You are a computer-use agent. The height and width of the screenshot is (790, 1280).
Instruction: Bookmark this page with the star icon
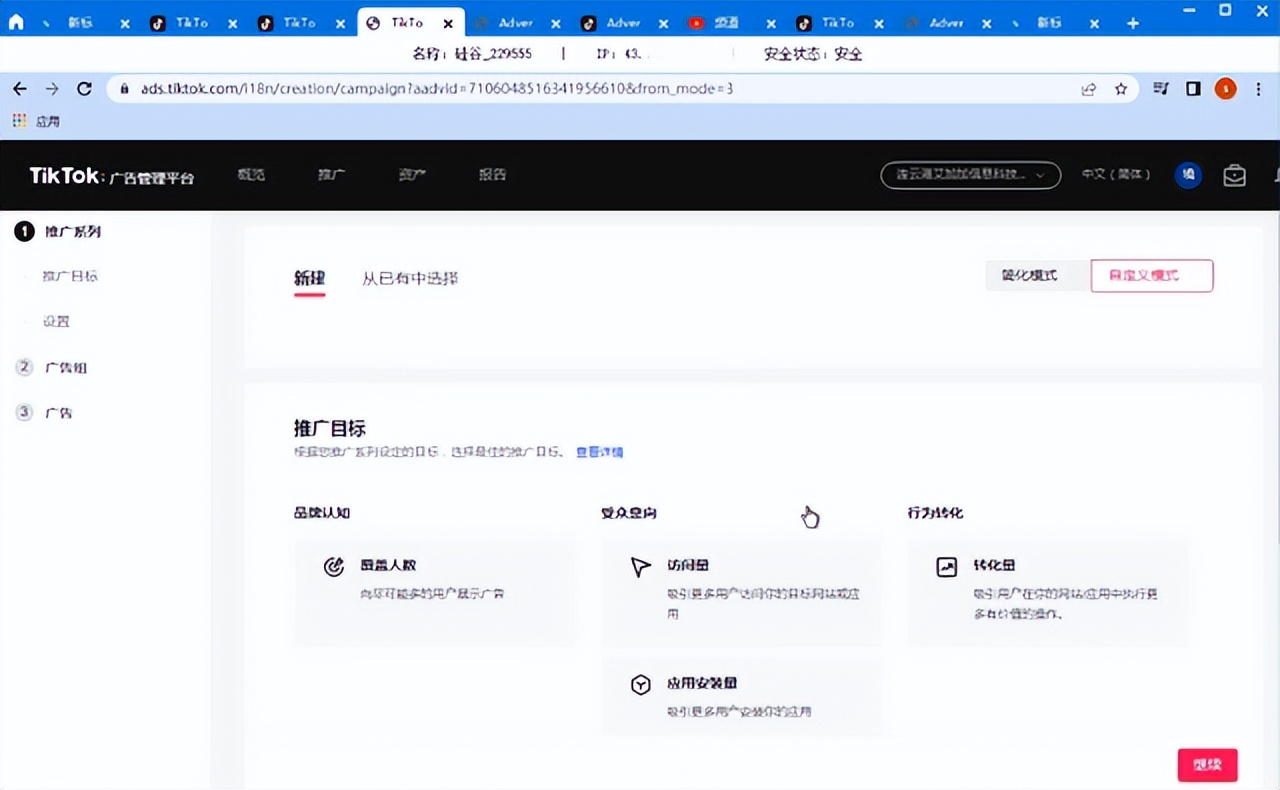click(1121, 89)
